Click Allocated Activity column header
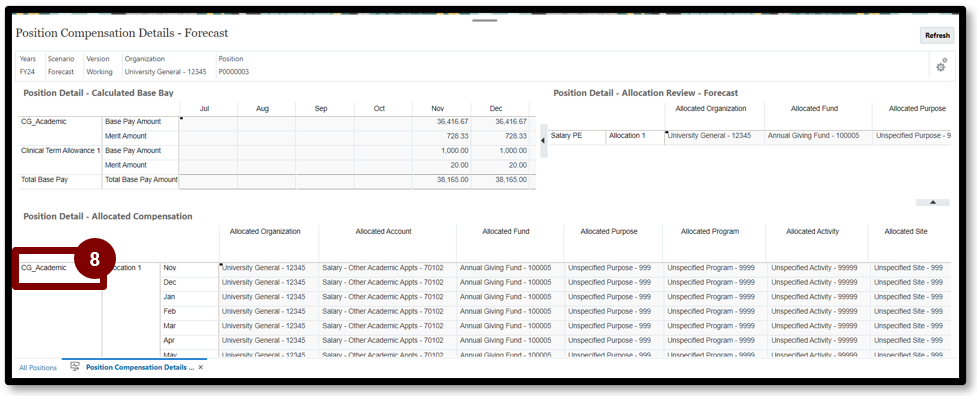This screenshot has width=977, height=396. [x=813, y=232]
